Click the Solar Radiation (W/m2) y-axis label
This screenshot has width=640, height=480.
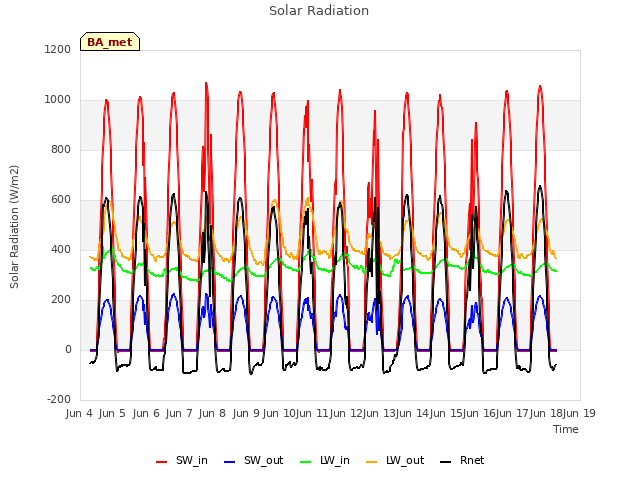click(14, 227)
